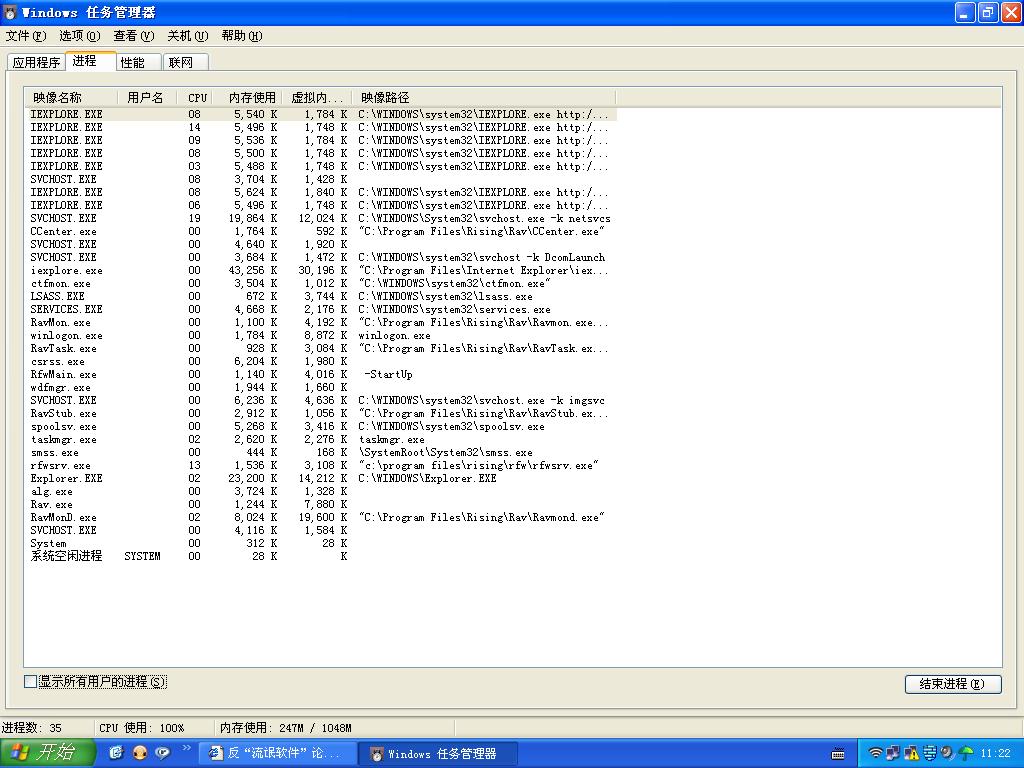Select the alg.exe process
1024x768 pixels.
[321, 491]
